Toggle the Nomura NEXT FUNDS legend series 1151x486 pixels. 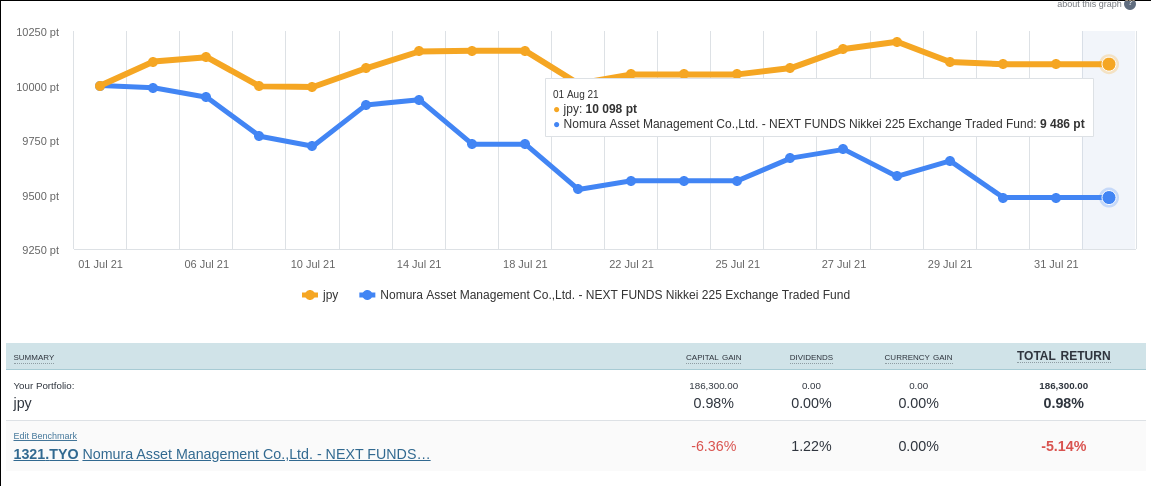pos(605,295)
